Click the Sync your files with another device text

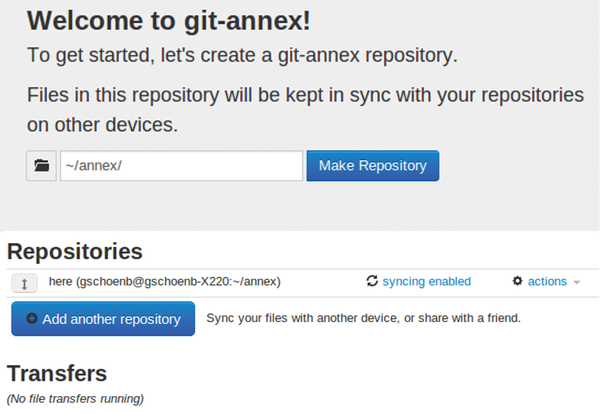pos(364,318)
